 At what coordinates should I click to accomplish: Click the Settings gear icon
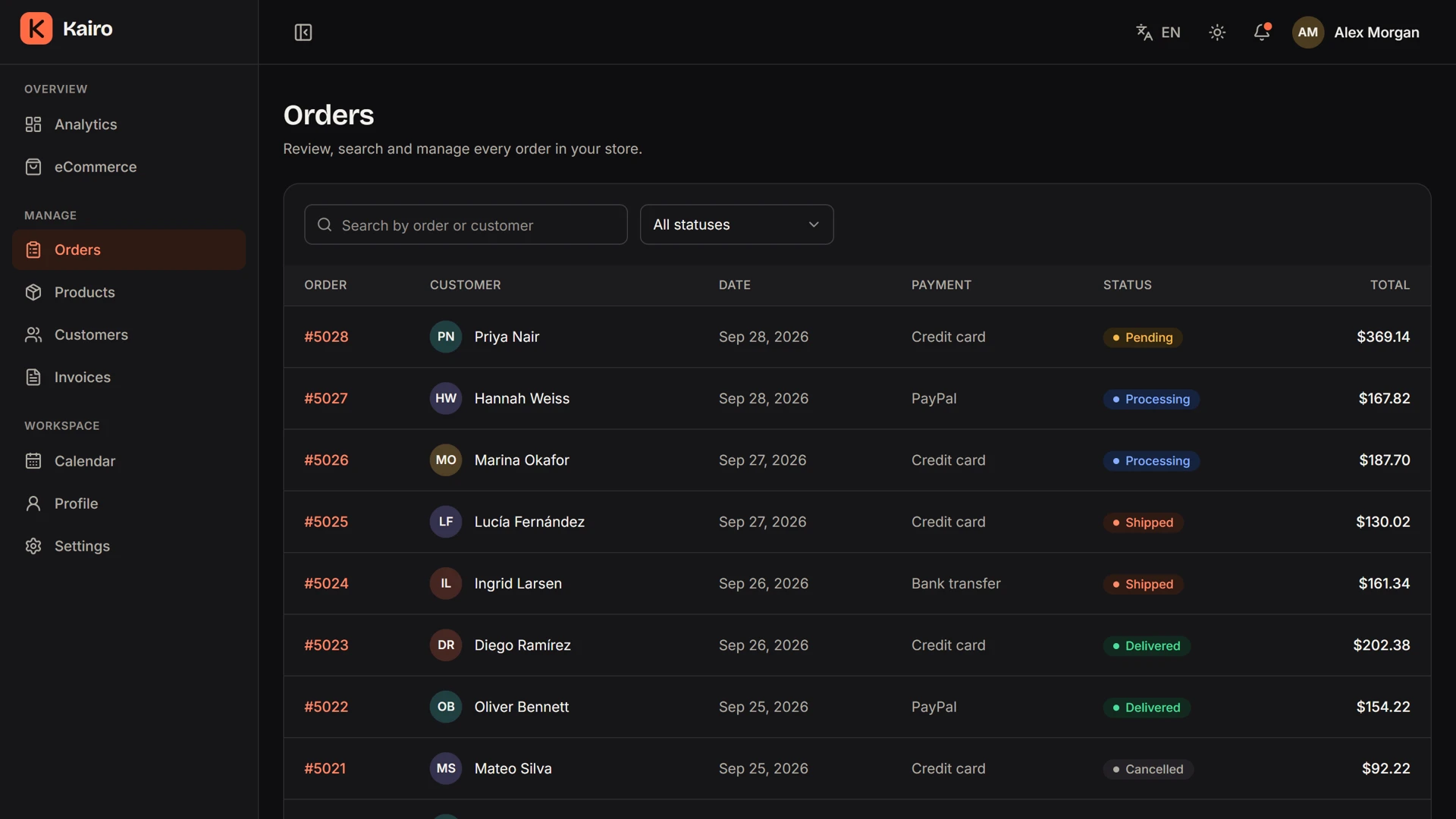[33, 546]
